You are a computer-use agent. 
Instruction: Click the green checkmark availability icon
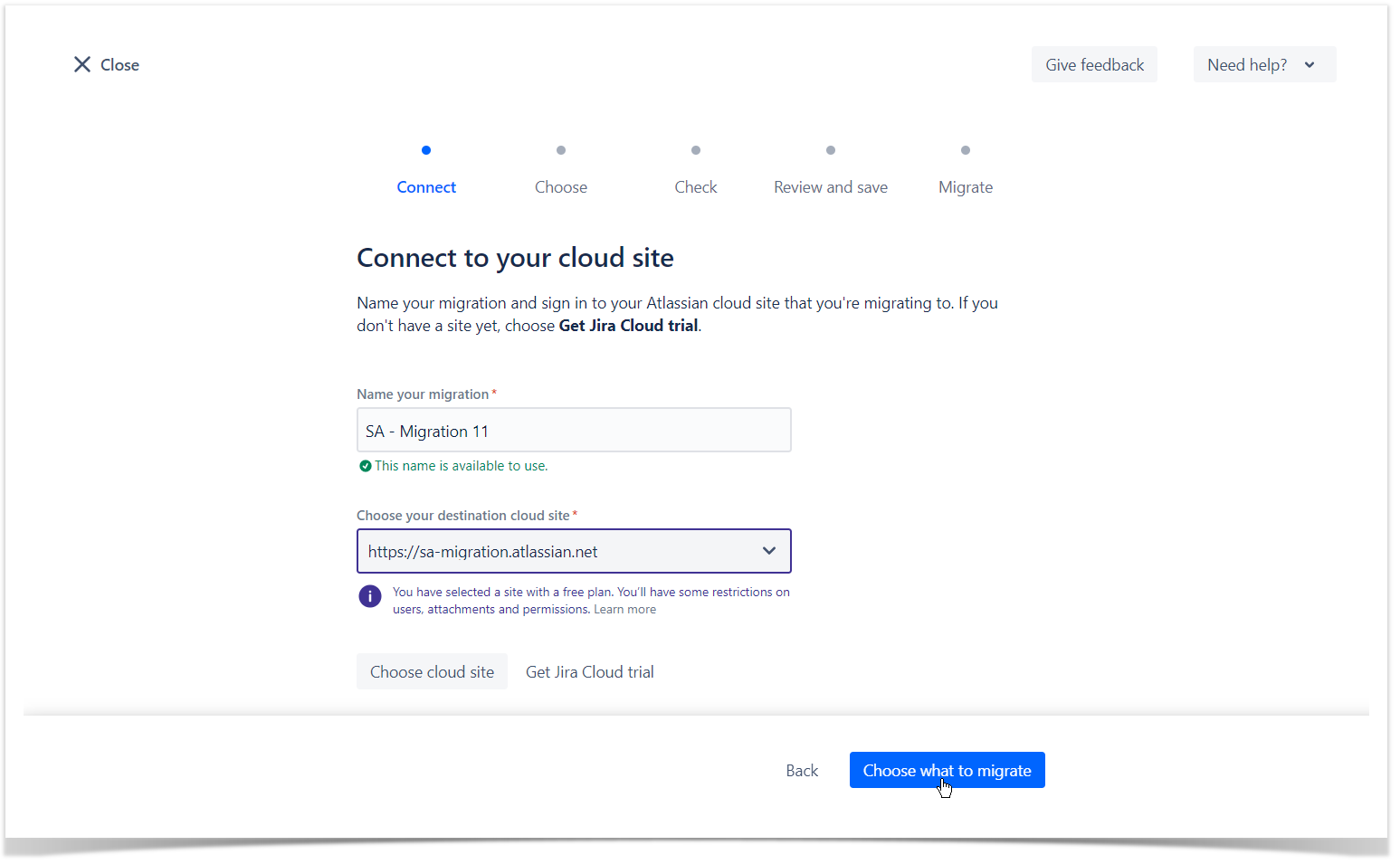click(366, 466)
